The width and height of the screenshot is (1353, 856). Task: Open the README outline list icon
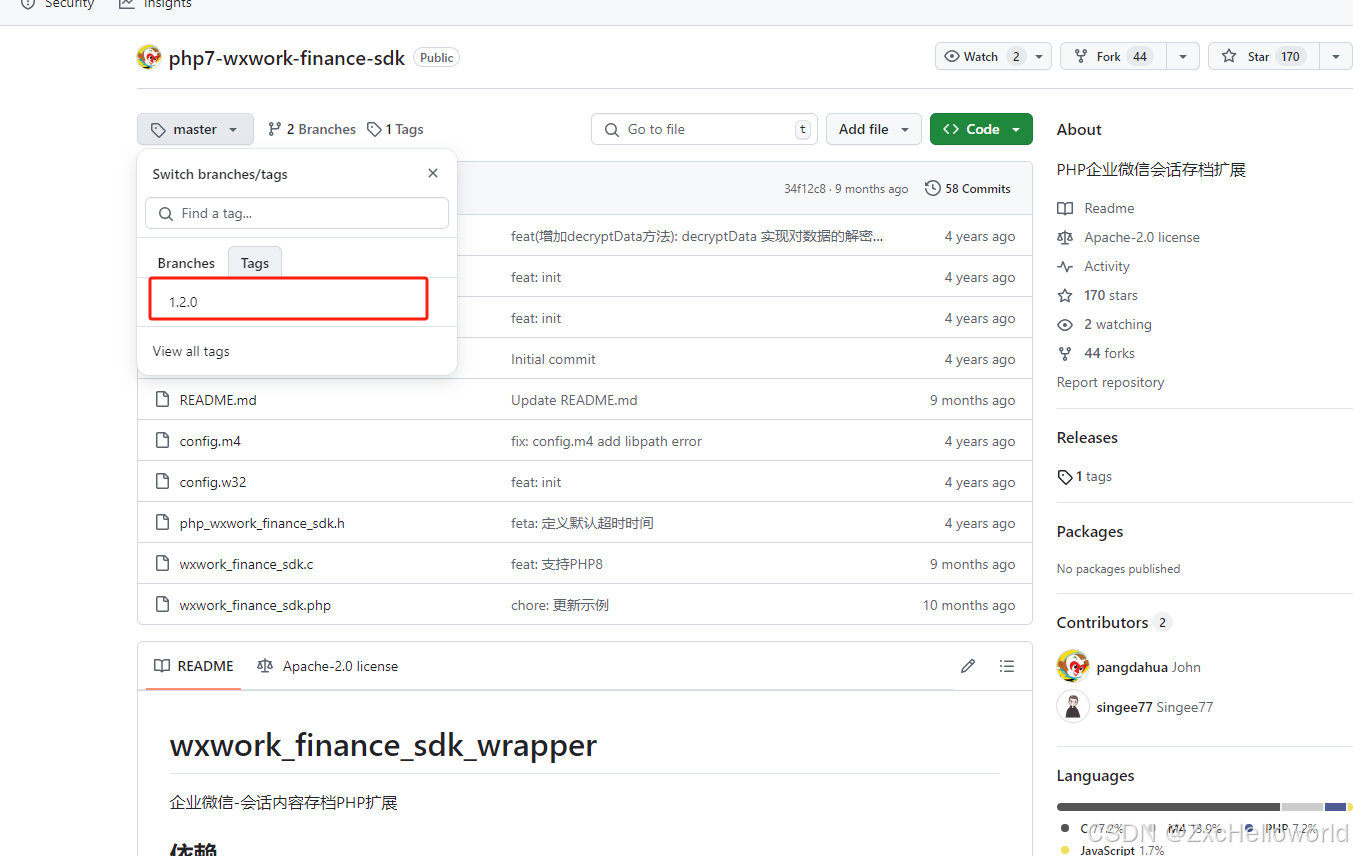click(x=1007, y=666)
